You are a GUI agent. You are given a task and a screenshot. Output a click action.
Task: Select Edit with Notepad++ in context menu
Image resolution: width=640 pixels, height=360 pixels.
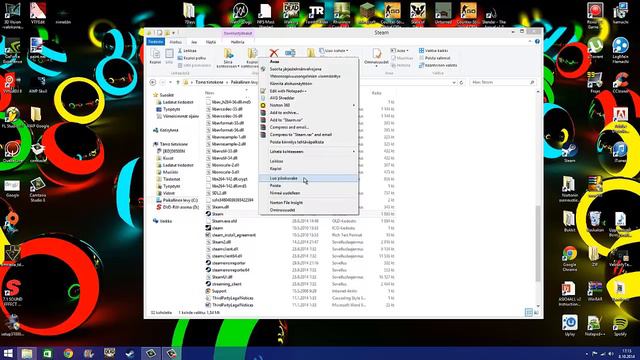pyautogui.click(x=309, y=91)
